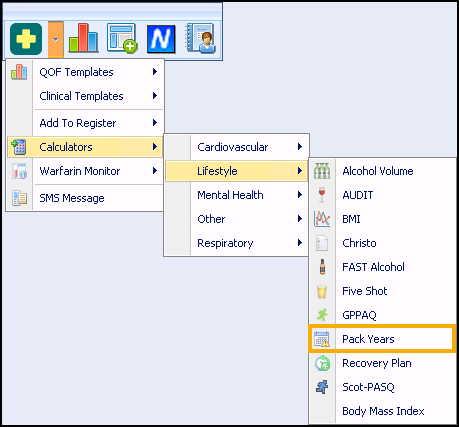Open Add To Register submenu
The height and width of the screenshot is (427, 459).
[x=85, y=123]
